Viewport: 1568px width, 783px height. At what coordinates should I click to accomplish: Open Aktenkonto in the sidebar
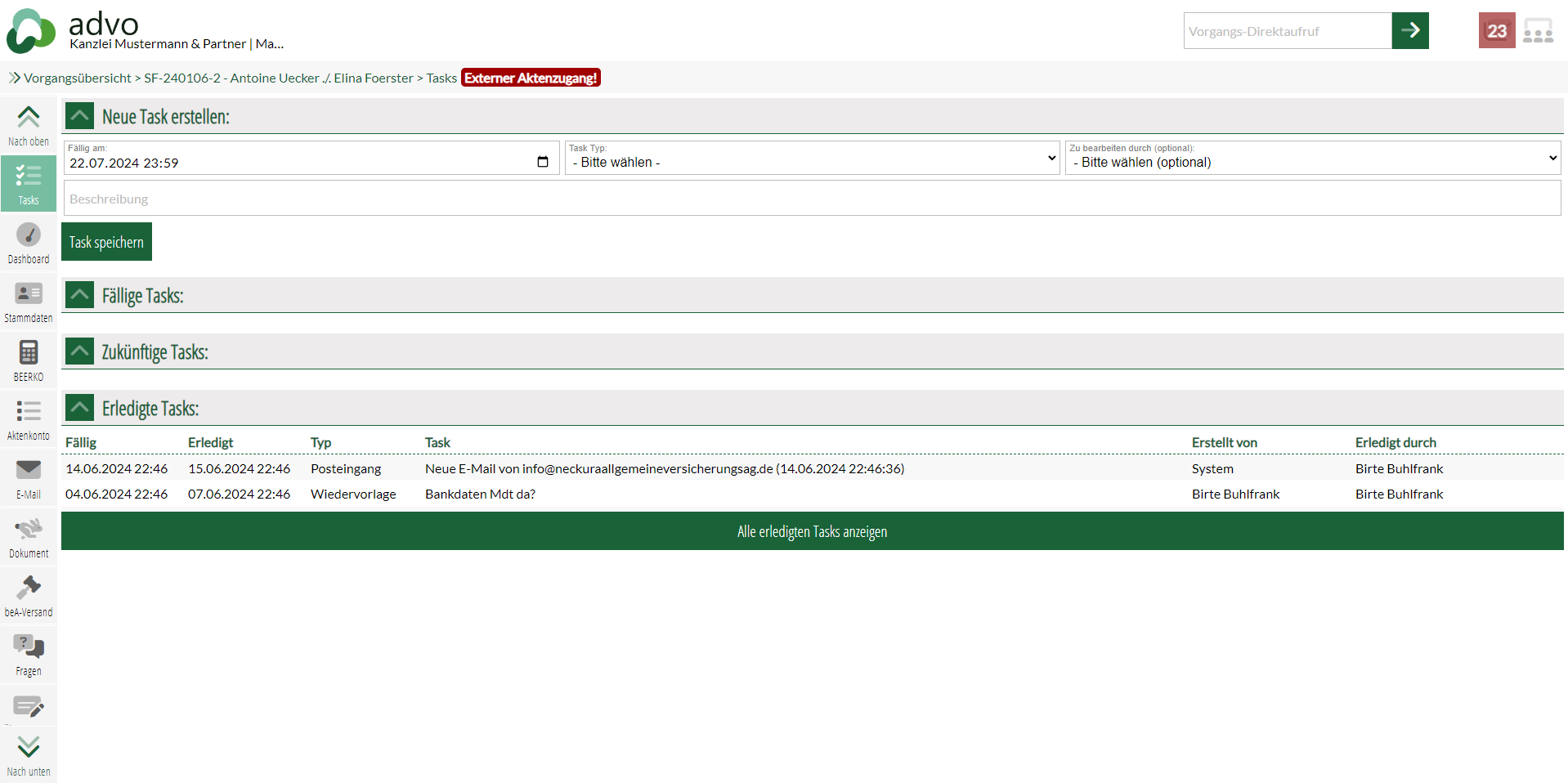pyautogui.click(x=29, y=419)
